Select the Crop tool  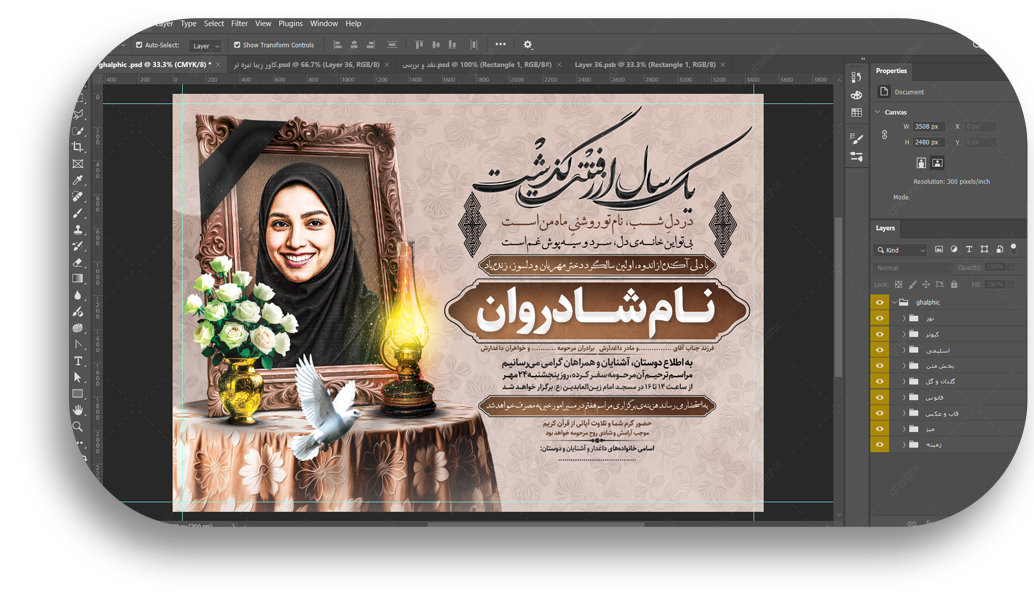pyautogui.click(x=78, y=147)
